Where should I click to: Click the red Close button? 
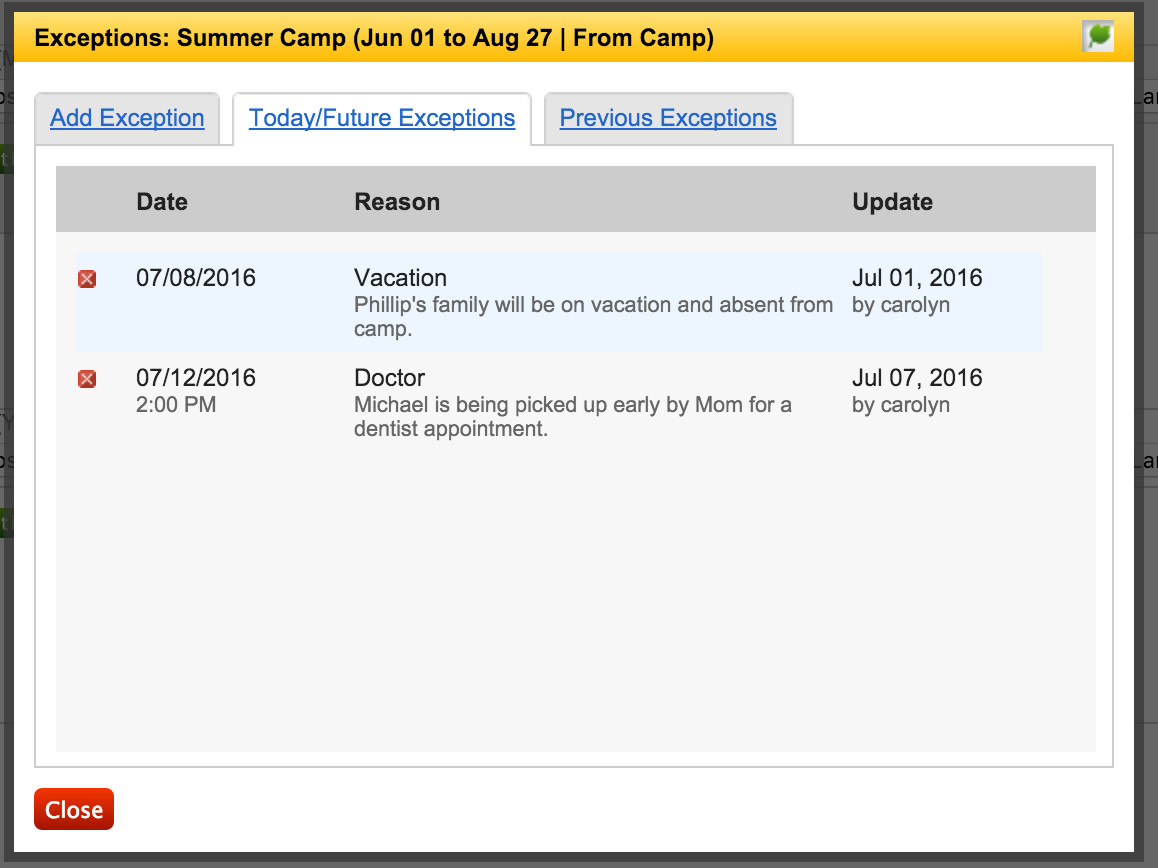point(74,810)
